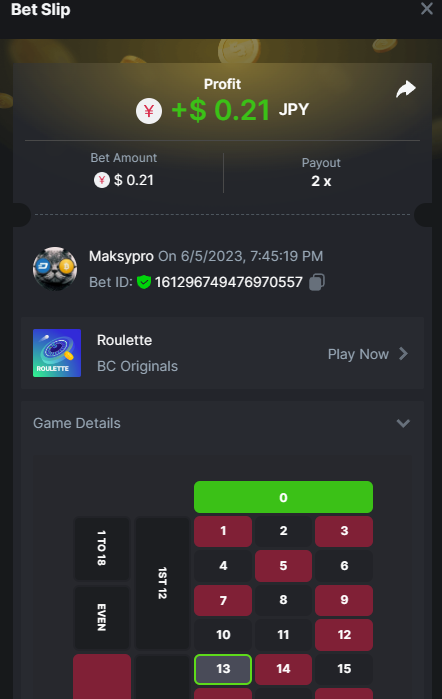Collapse the Game Details section
The height and width of the screenshot is (699, 442).
click(403, 423)
